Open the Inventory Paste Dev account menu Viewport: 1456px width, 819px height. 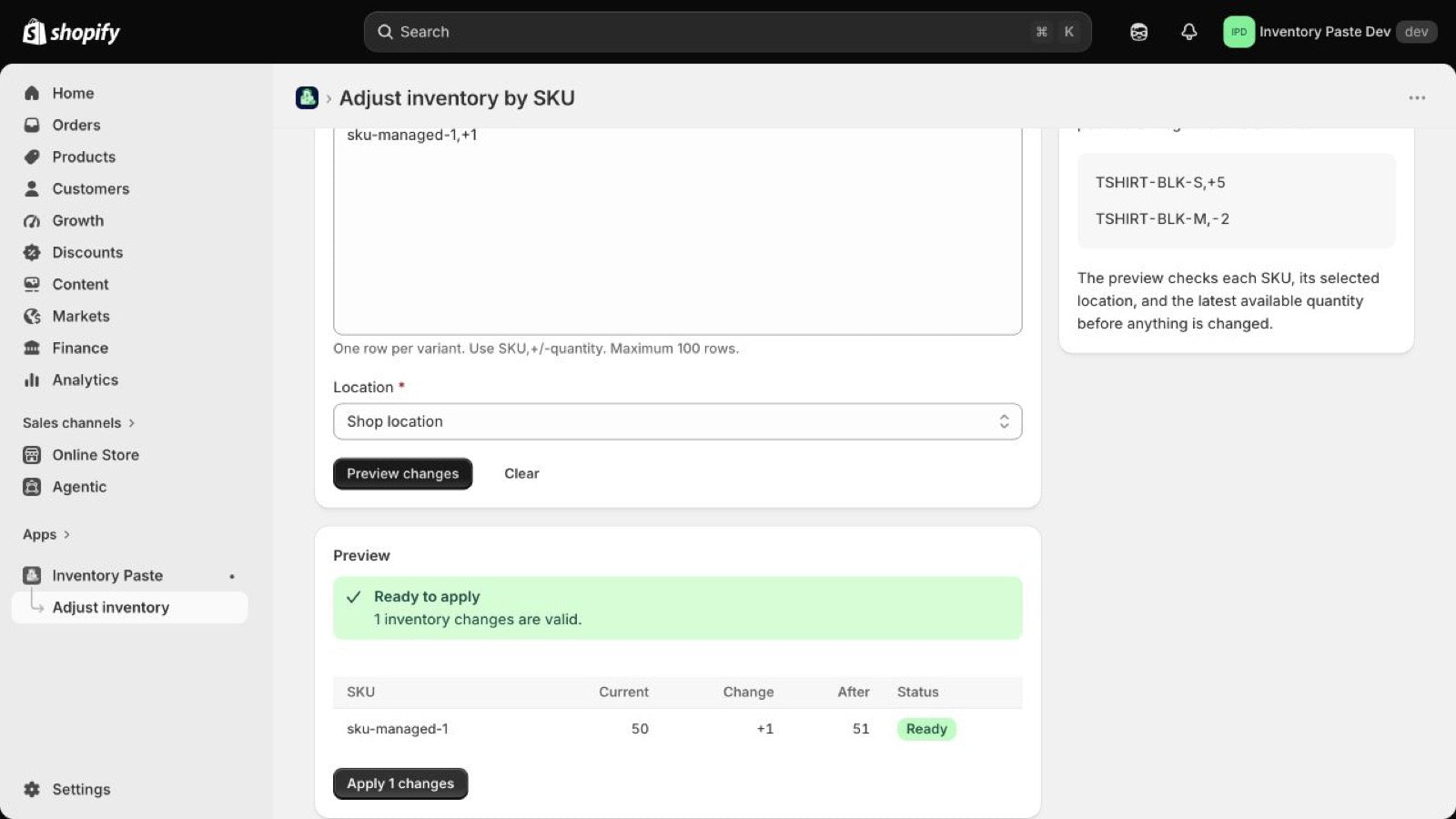pos(1330,32)
